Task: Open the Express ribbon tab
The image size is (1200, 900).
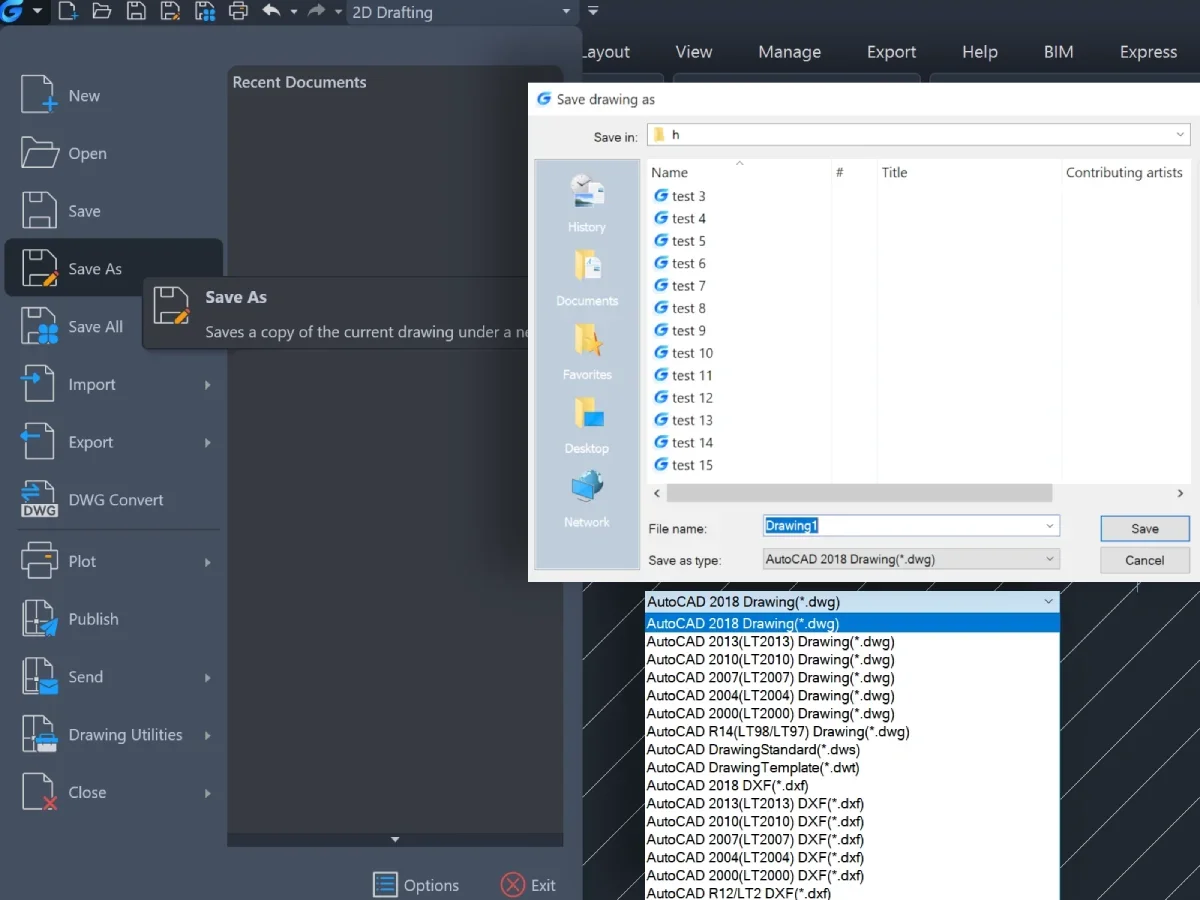Action: coord(1148,52)
